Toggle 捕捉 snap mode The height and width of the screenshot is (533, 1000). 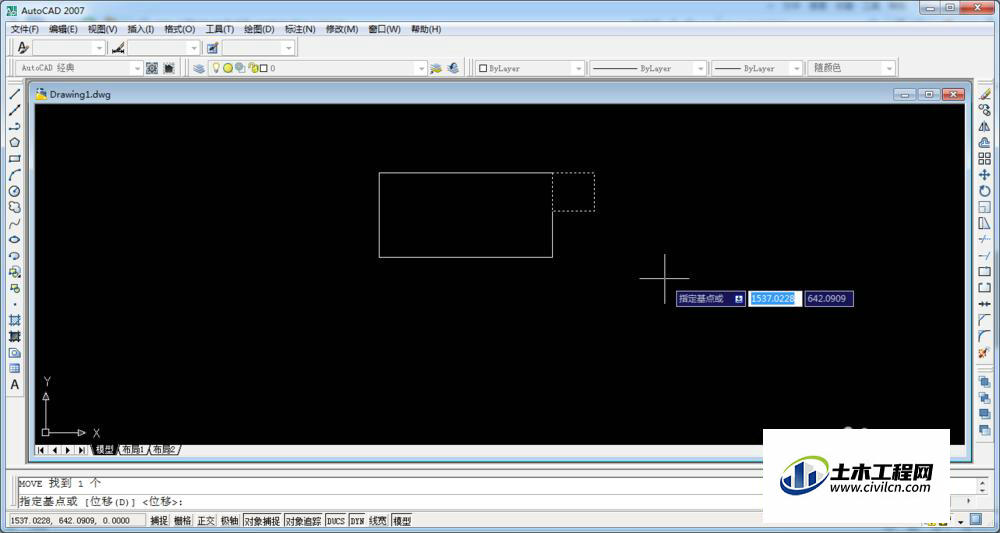(159, 521)
